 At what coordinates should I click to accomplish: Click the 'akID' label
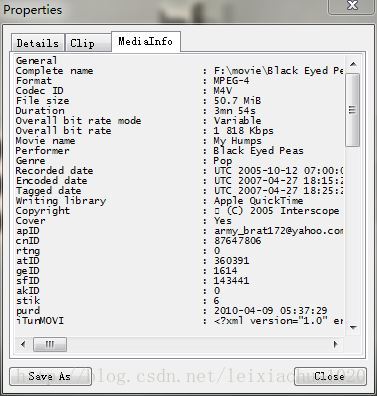(28, 291)
